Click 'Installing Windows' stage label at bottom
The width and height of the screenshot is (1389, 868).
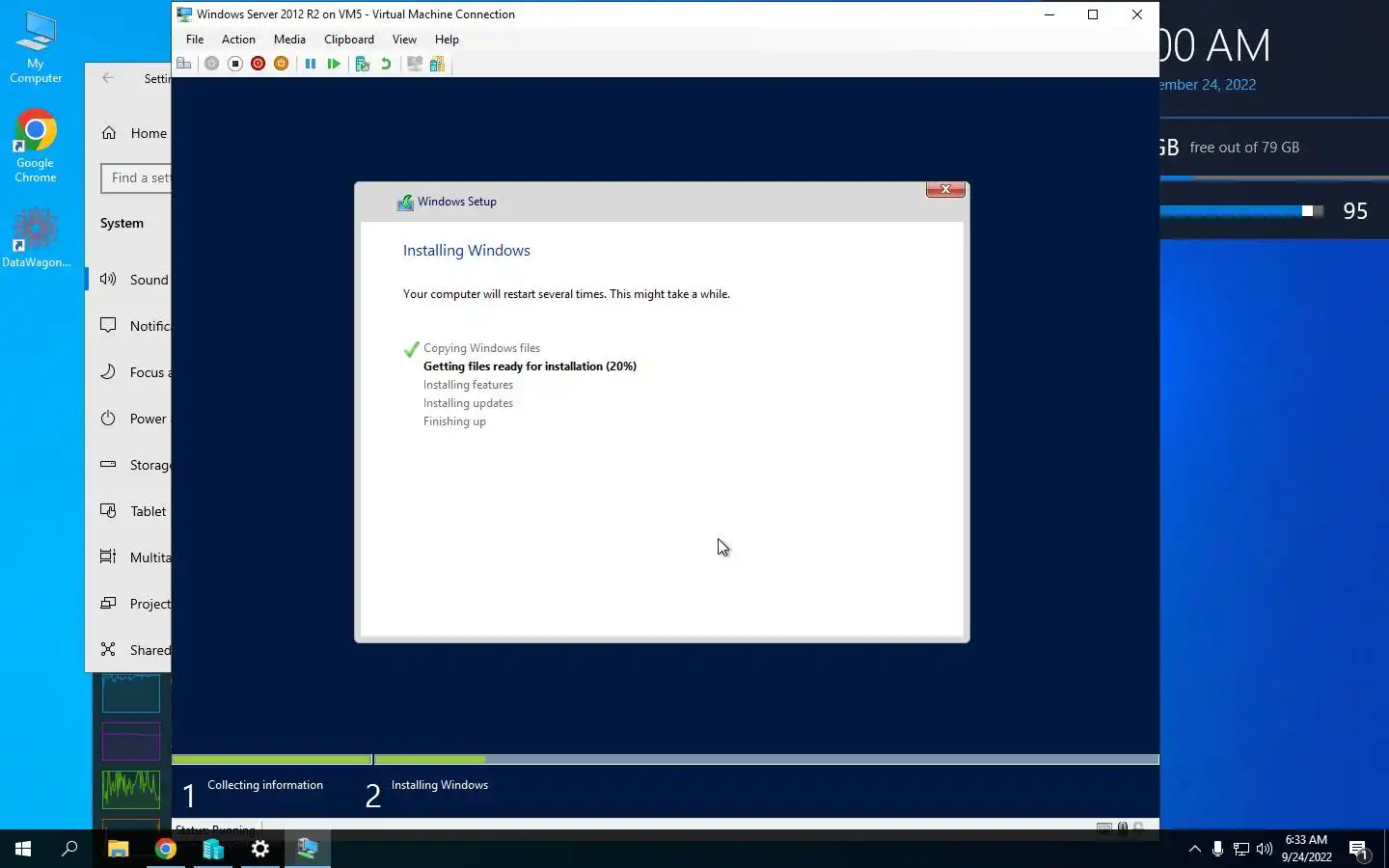[440, 785]
